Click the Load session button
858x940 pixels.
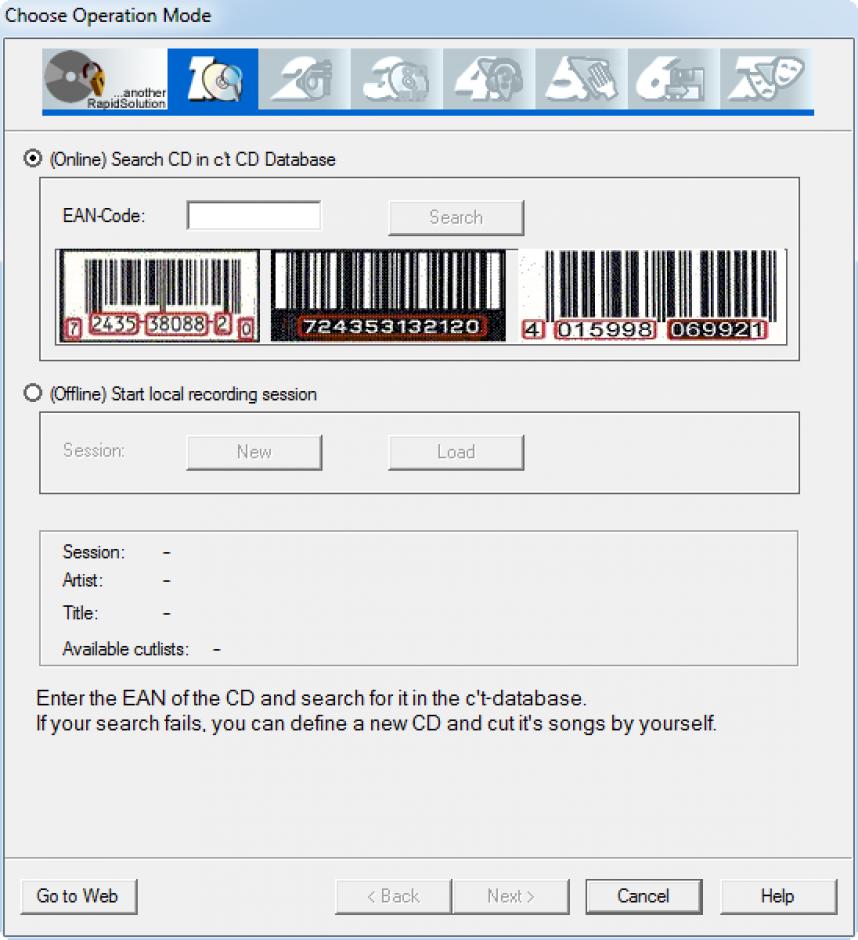(x=456, y=452)
